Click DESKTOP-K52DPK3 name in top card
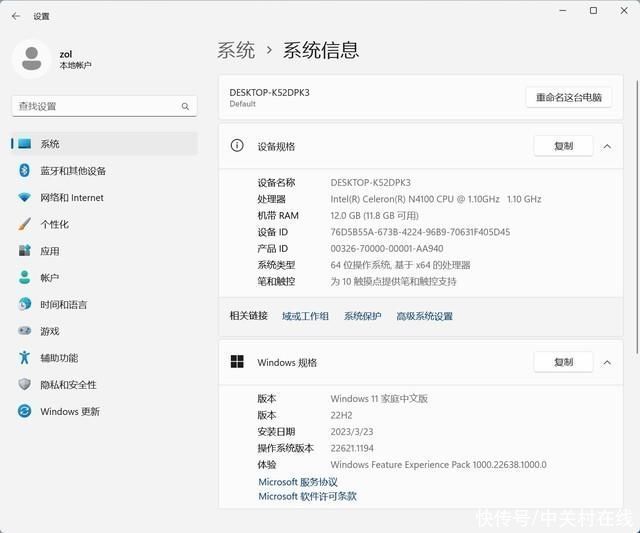The image size is (640, 533). click(x=269, y=93)
